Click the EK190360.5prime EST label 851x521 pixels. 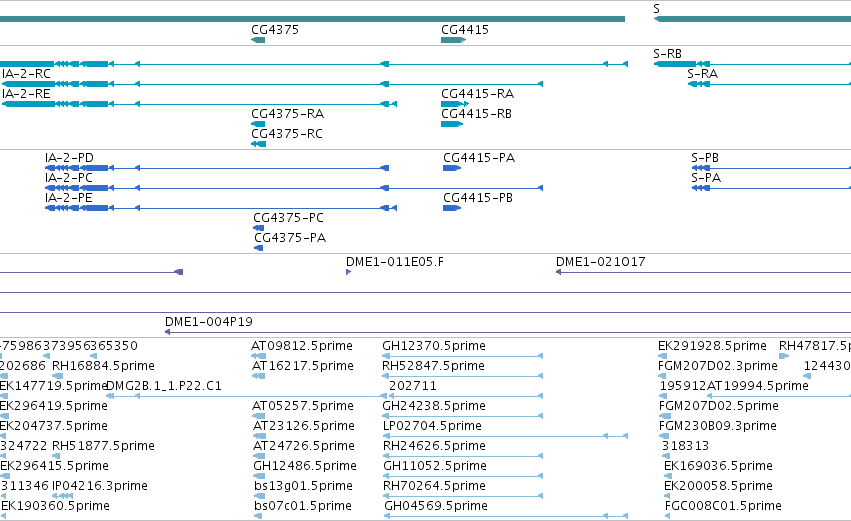point(55,506)
